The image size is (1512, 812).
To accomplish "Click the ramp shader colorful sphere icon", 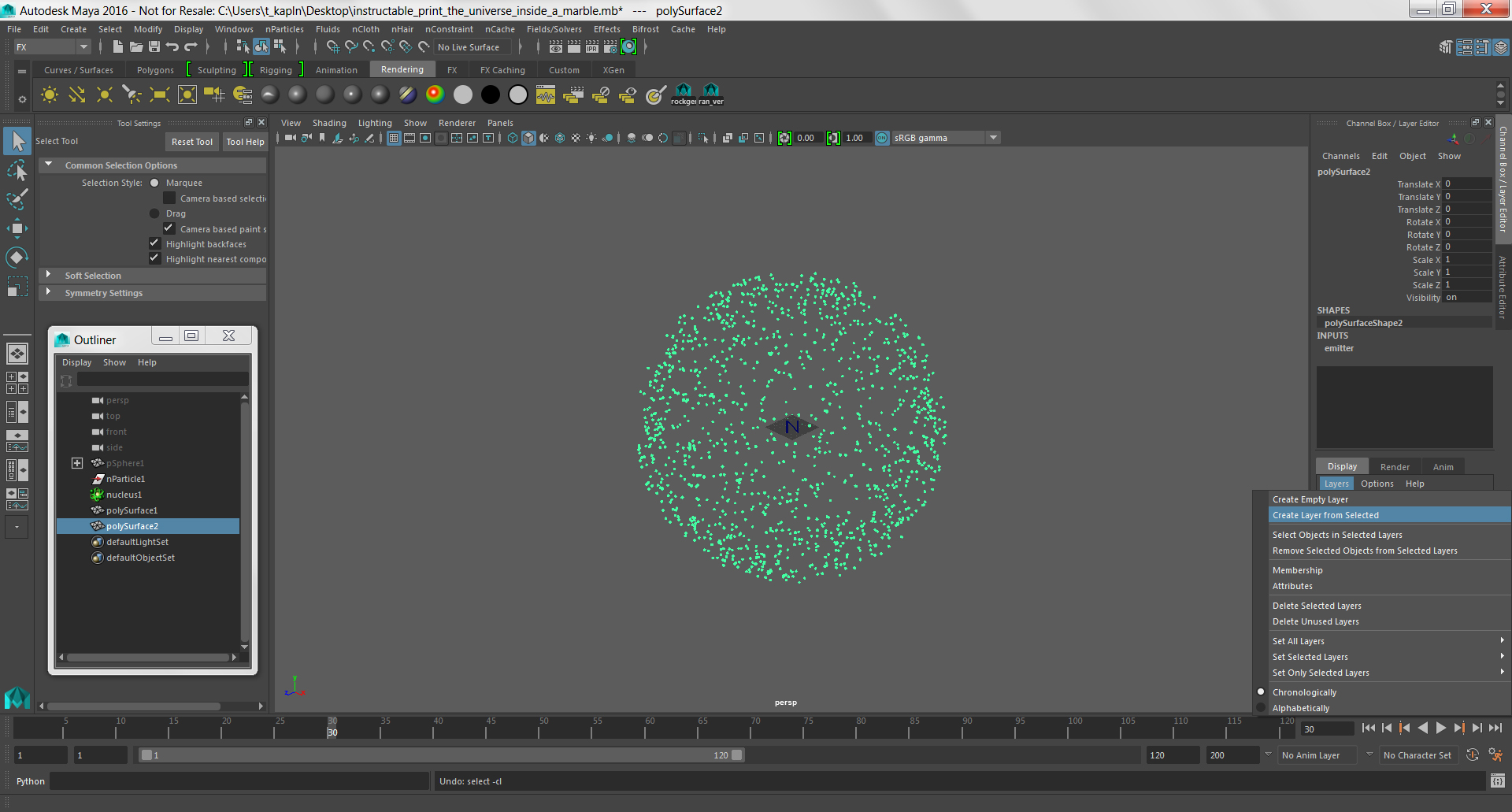I will pos(435,95).
